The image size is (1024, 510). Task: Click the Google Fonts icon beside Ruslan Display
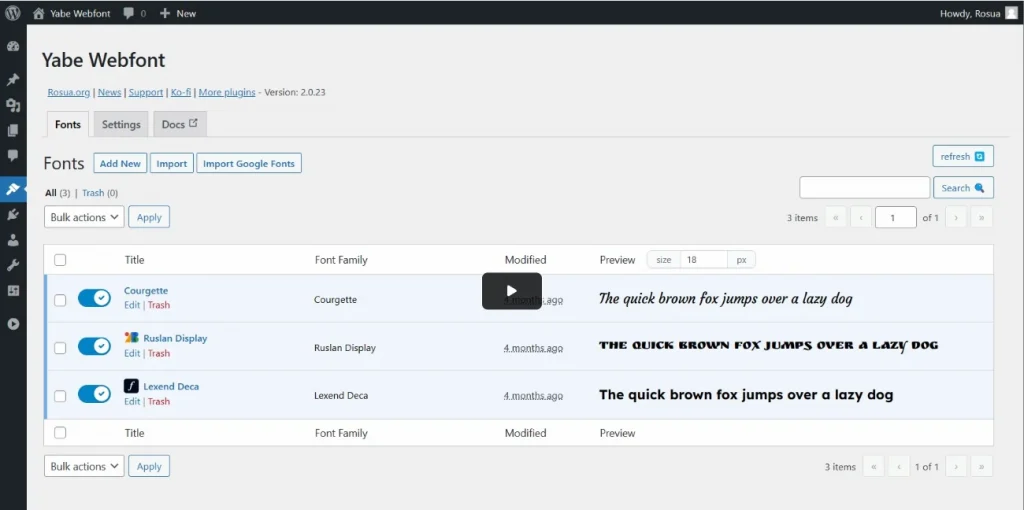[x=131, y=338]
